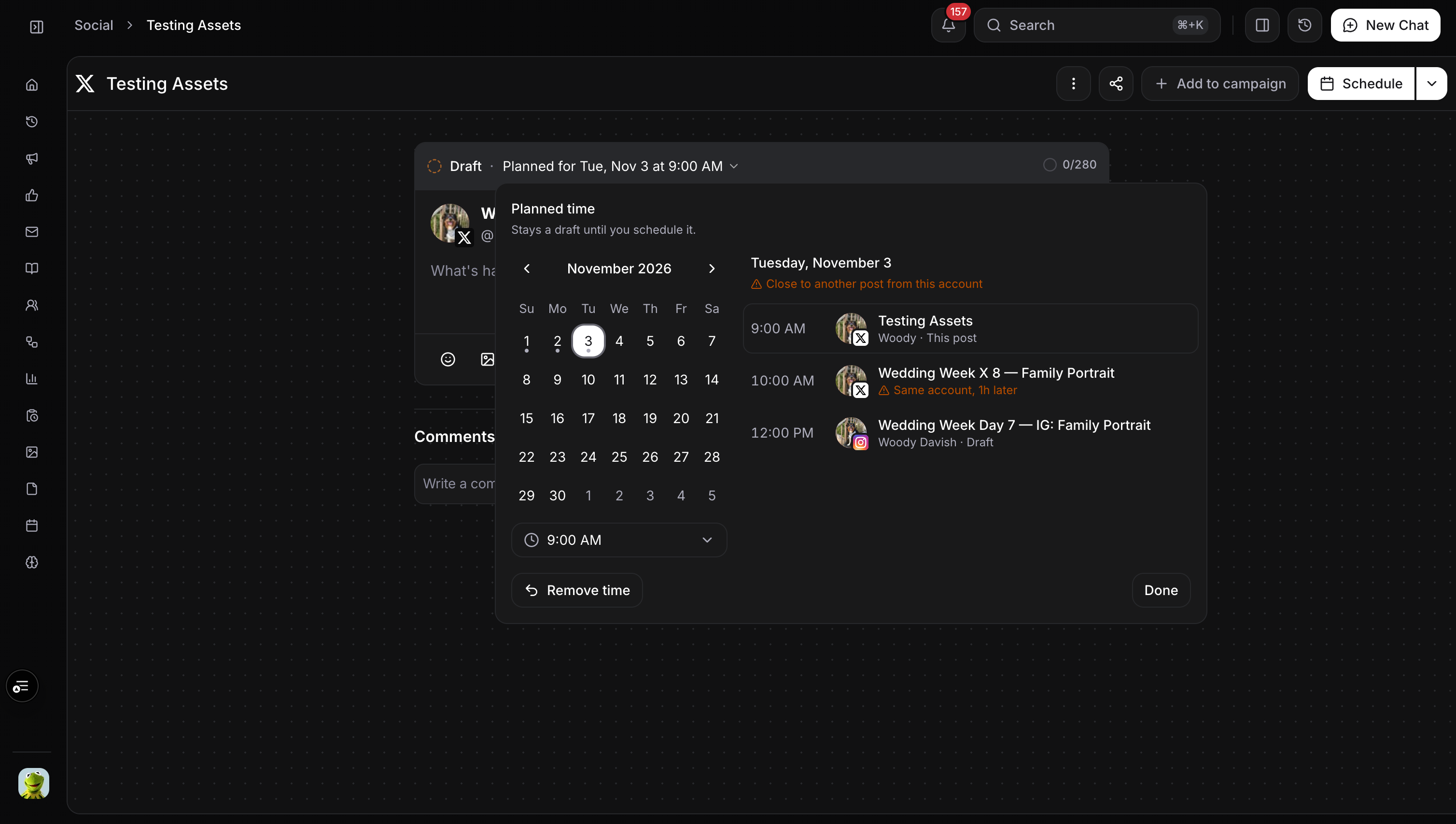Pick November 3, the selected date
This screenshot has height=824, width=1456.
(588, 341)
